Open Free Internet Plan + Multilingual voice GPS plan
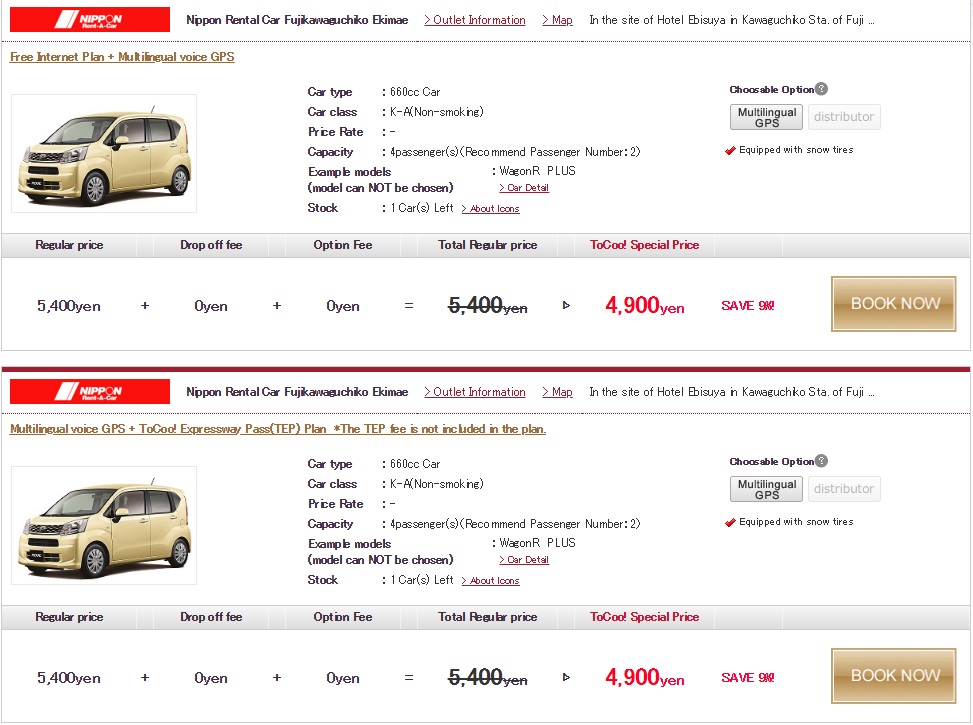The height and width of the screenshot is (725, 973). tap(122, 57)
